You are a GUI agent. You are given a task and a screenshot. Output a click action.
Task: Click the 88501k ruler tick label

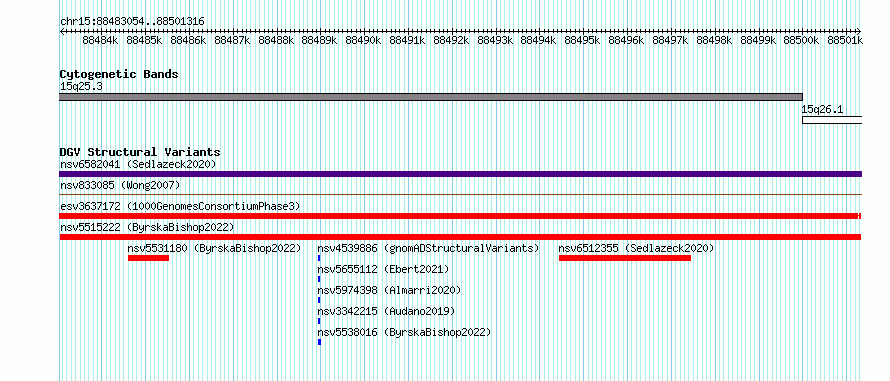click(845, 40)
